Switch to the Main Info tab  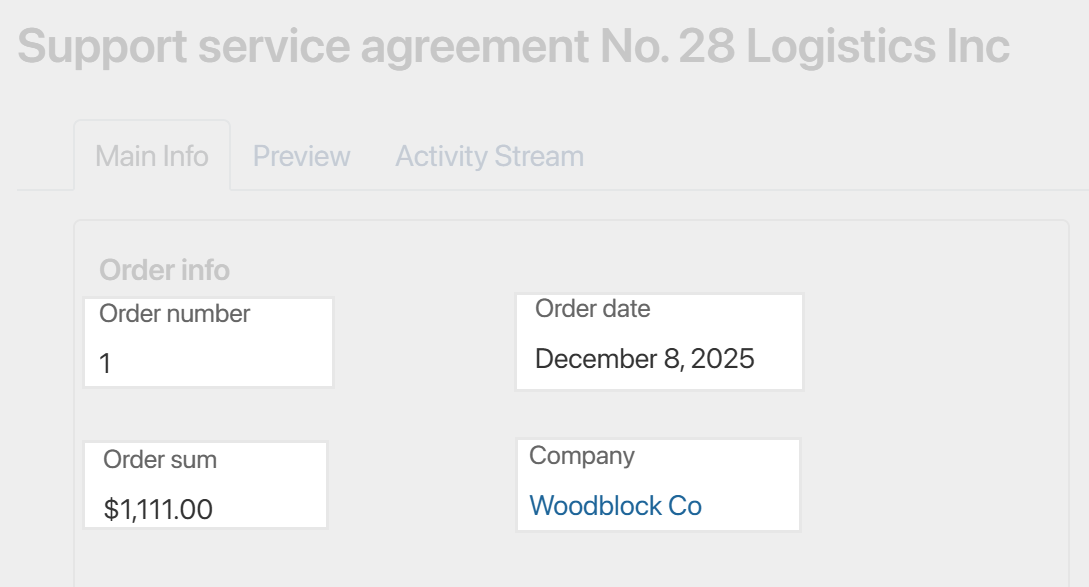point(152,157)
